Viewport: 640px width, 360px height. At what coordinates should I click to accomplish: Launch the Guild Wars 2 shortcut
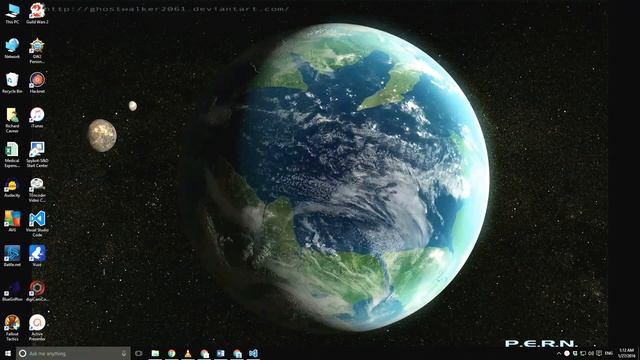(37, 13)
